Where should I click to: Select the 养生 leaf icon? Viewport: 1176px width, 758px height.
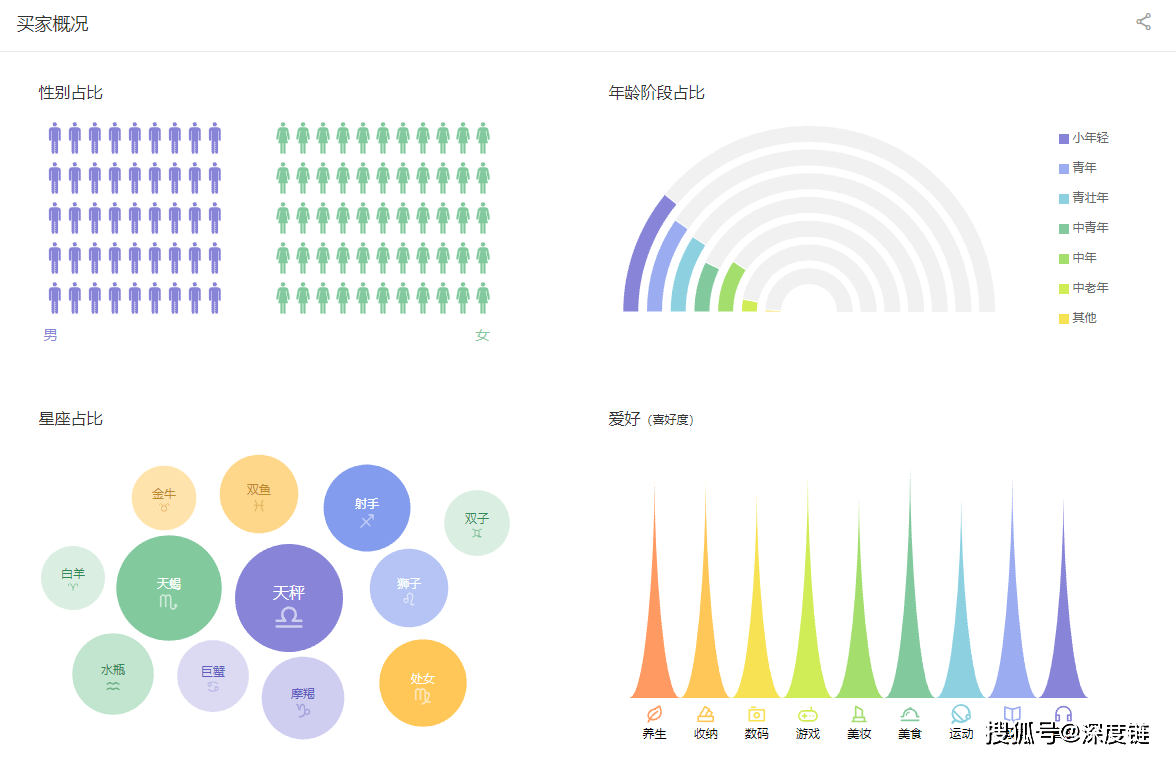coord(654,714)
